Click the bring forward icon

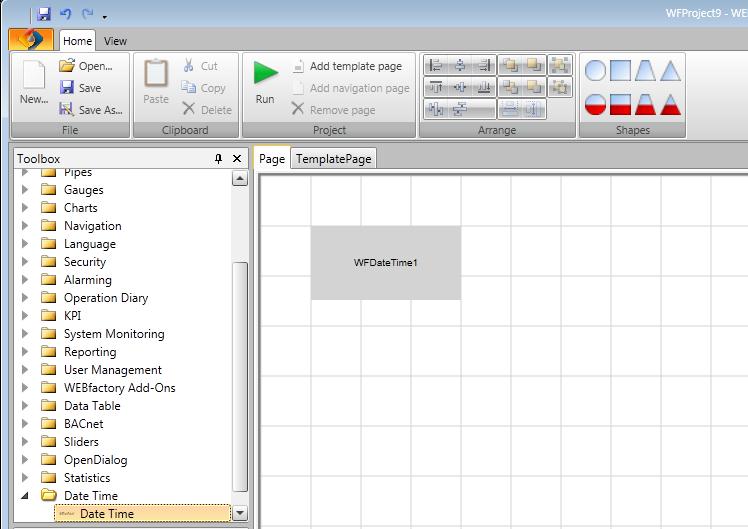pyautogui.click(x=510, y=87)
